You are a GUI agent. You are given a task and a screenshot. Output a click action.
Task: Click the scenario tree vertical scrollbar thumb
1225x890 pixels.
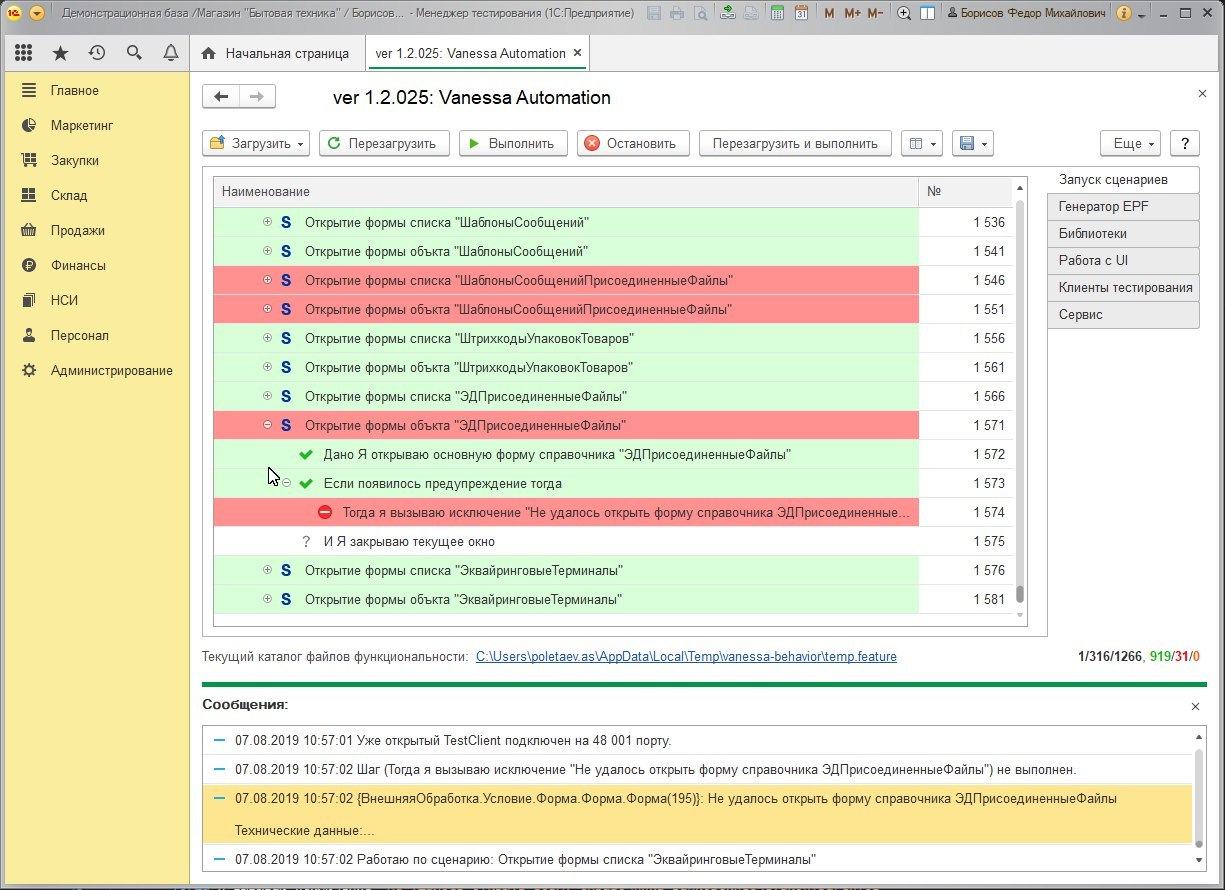1020,594
